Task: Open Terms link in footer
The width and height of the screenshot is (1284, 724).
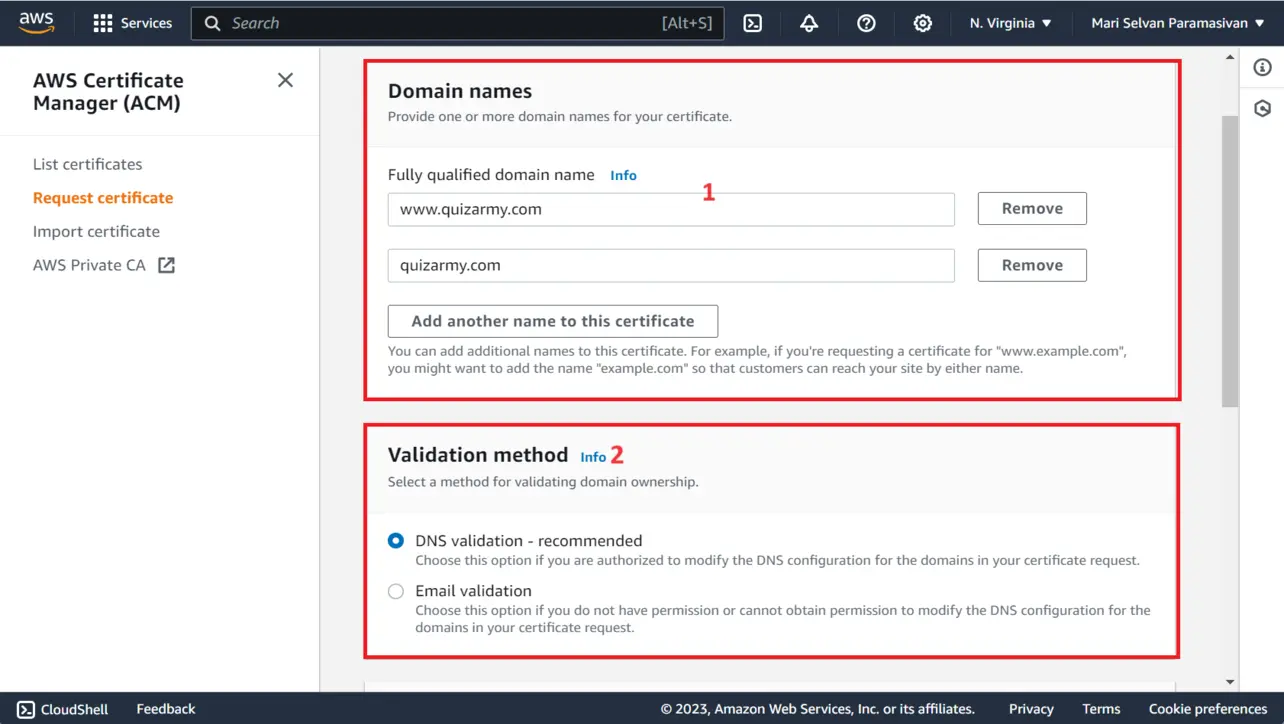Action: (x=1101, y=709)
